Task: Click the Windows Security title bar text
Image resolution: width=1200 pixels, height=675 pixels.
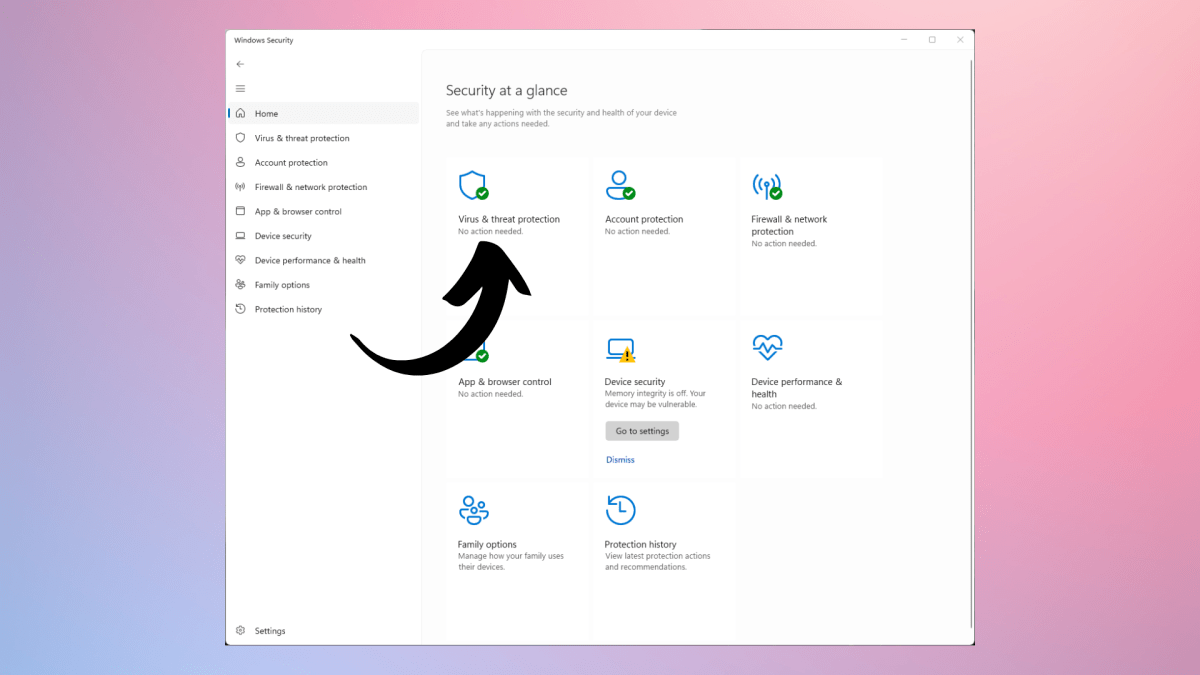Action: (264, 40)
